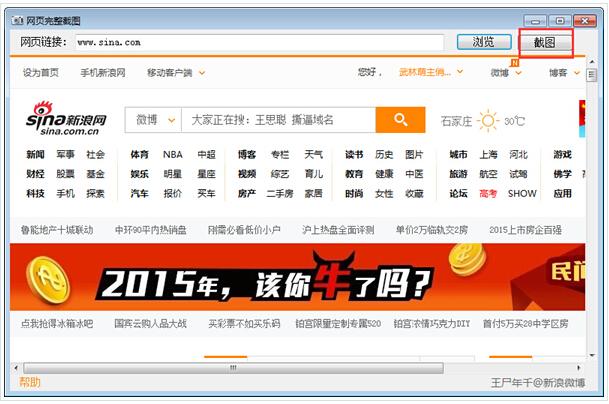Click the scrollbar right arrow
The height and width of the screenshot is (404, 609).
click(x=578, y=367)
